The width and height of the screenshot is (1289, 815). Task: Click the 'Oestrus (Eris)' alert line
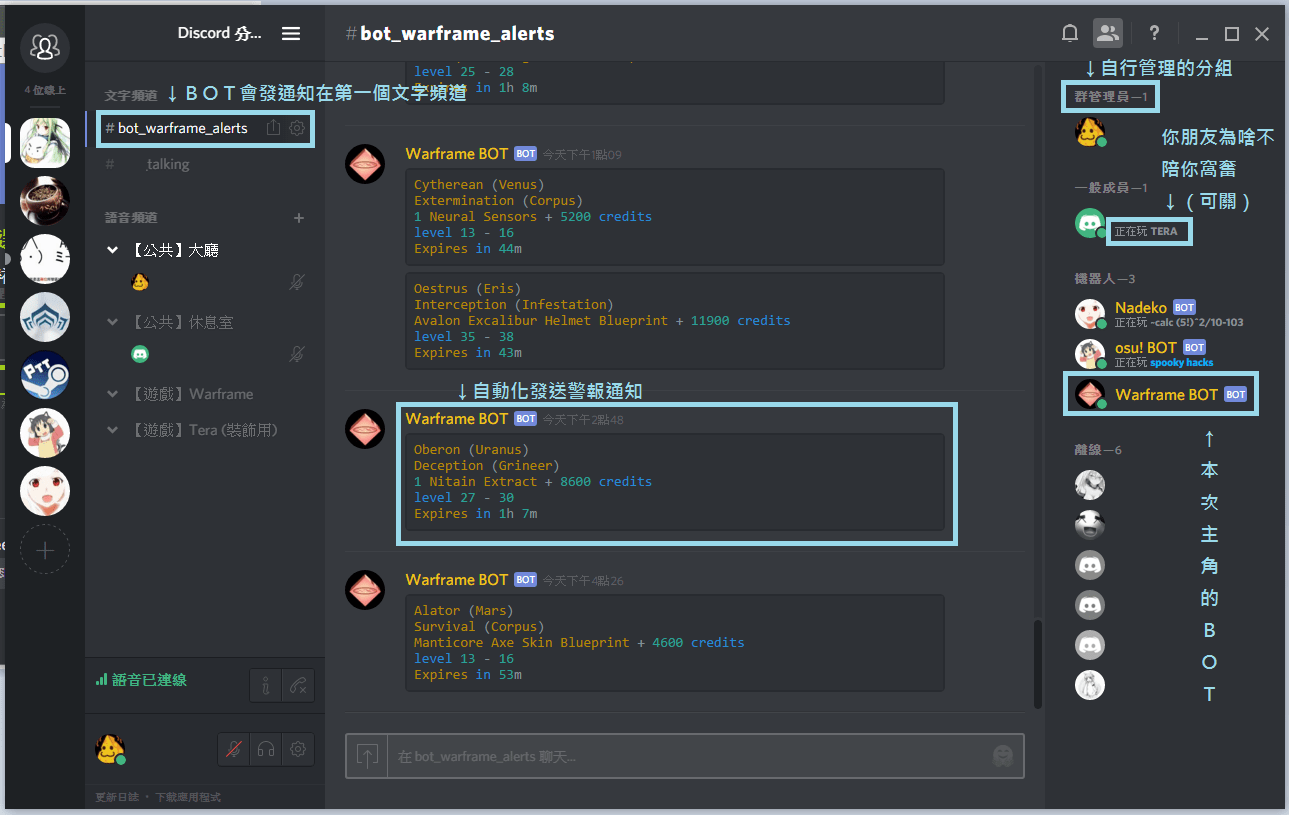click(467, 289)
